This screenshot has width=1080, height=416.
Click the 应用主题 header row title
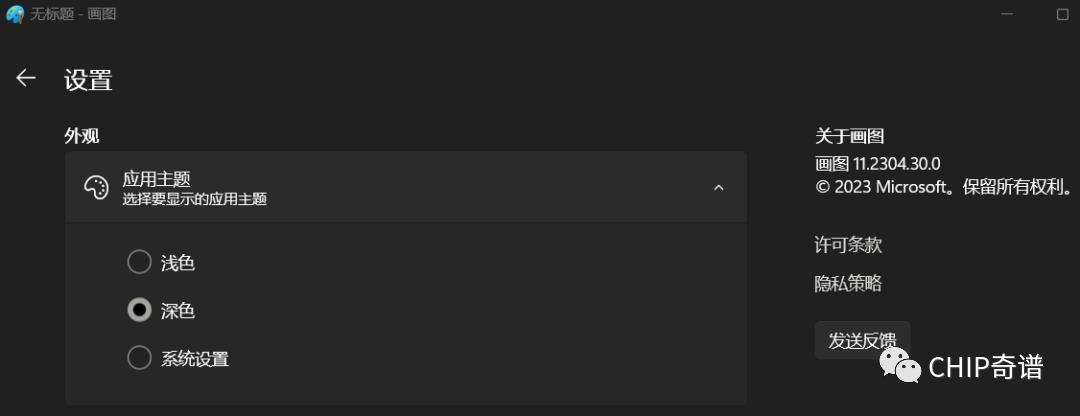(156, 179)
